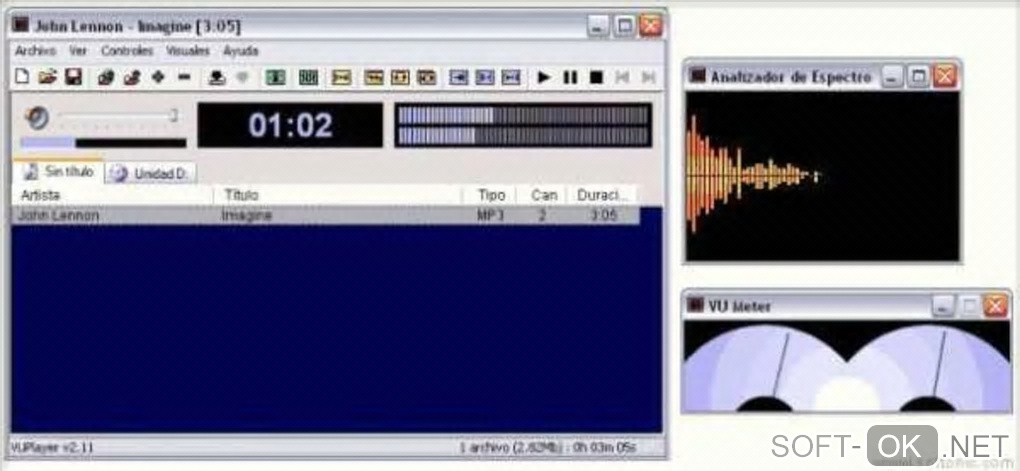Image resolution: width=1020 pixels, height=471 pixels.
Task: Select the John Lennon artist cell
Action: [59, 215]
